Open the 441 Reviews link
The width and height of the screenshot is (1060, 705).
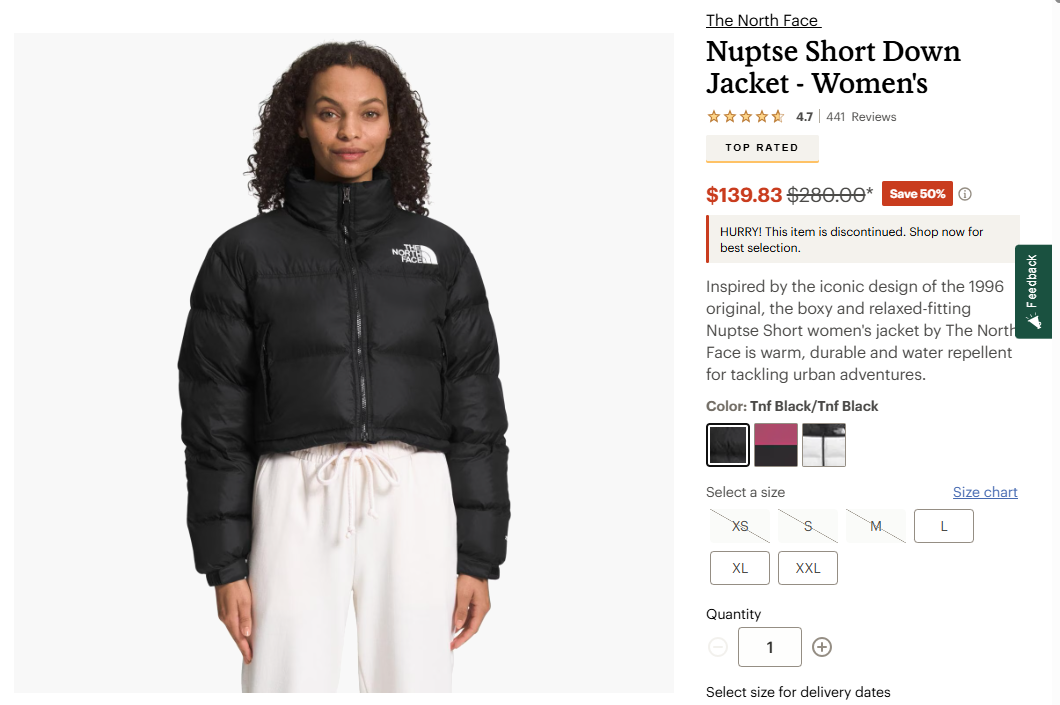pyautogui.click(x=861, y=117)
